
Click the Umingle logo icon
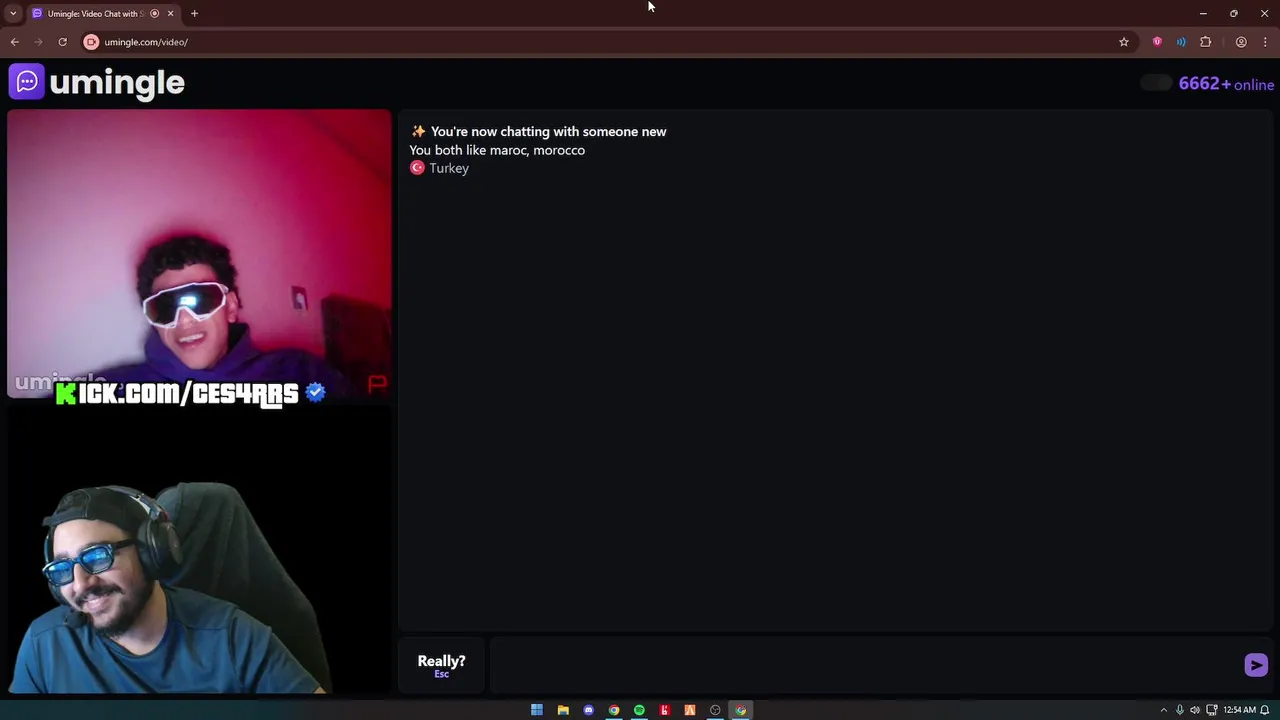[x=27, y=82]
